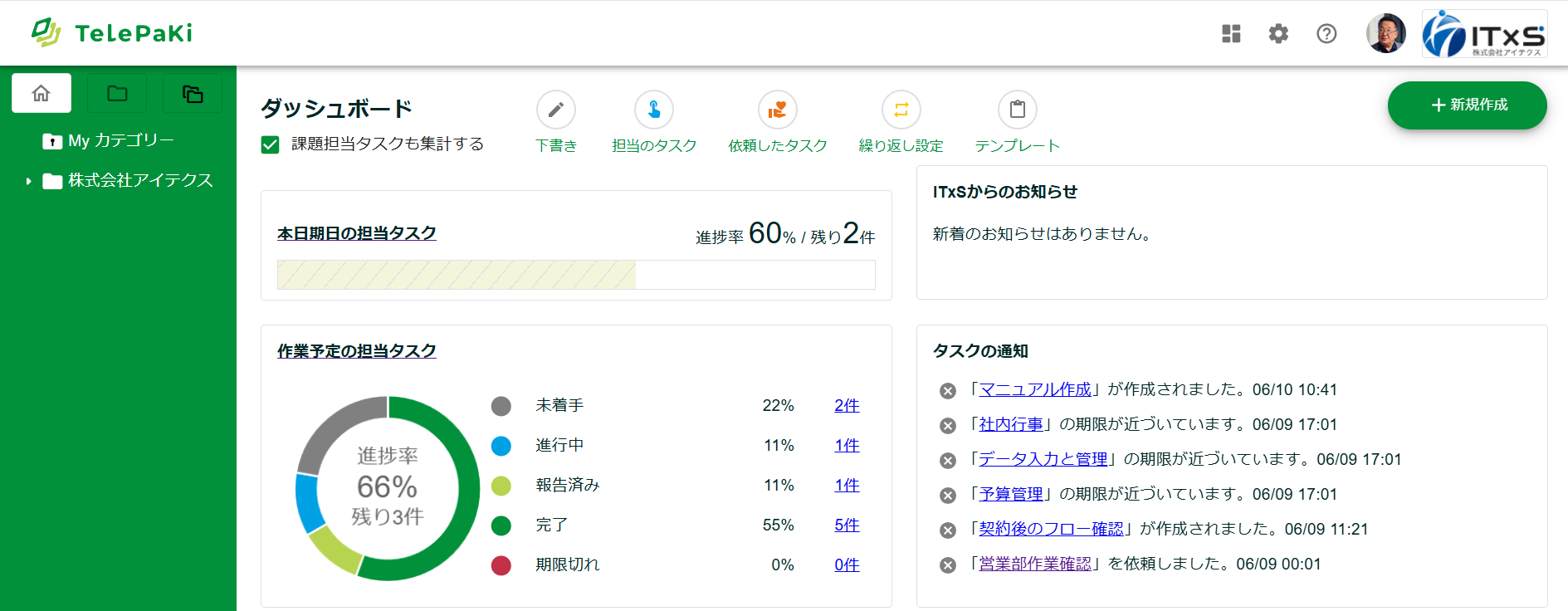Click the dashboard grid icon in header

(1231, 34)
